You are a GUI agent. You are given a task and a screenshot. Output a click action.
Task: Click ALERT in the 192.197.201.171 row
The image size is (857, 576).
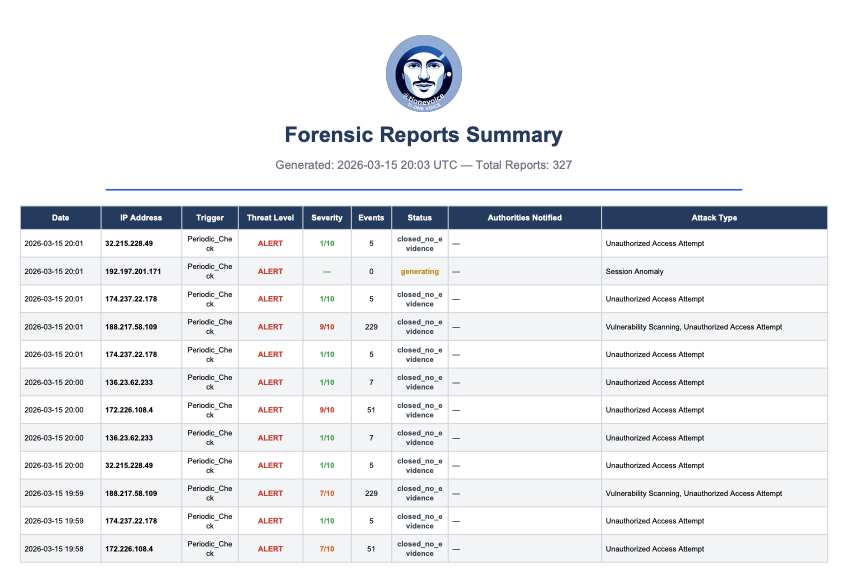[271, 271]
